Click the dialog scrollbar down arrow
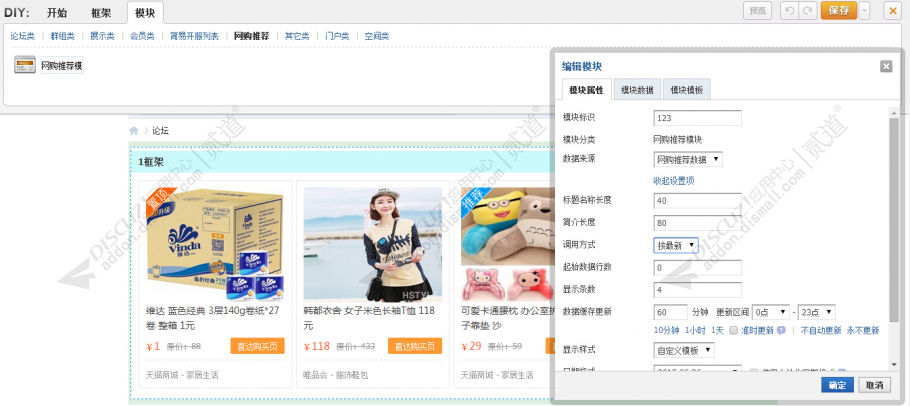 894,364
